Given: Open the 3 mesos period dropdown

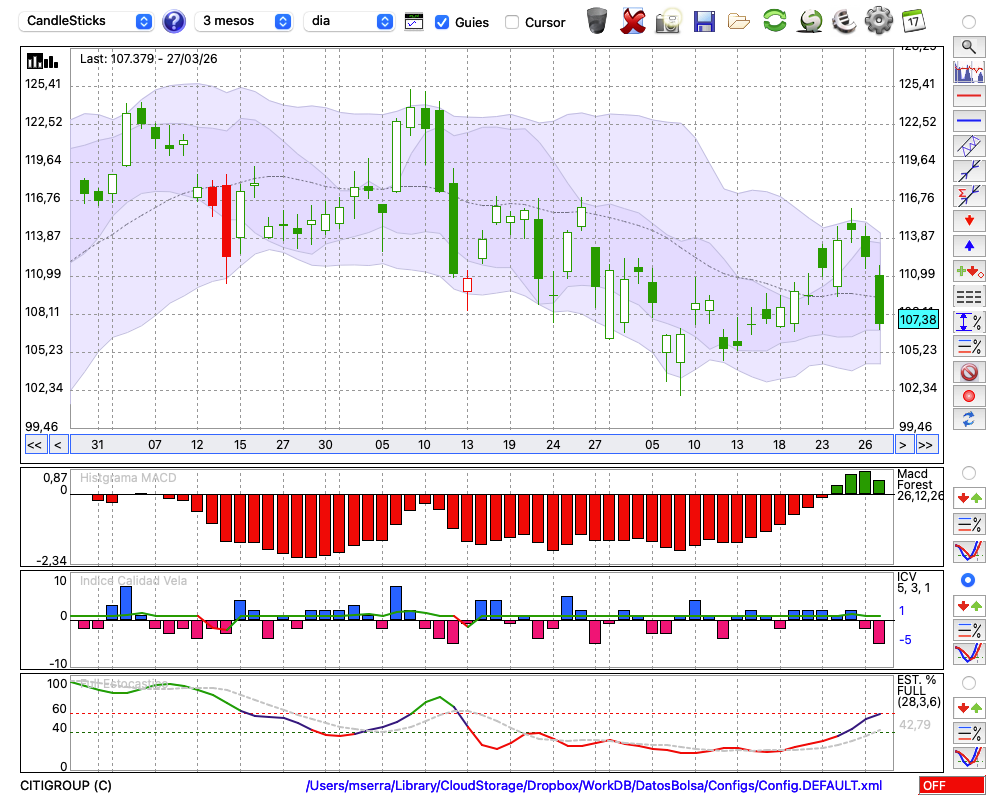Looking at the screenshot, I should click(x=245, y=21).
